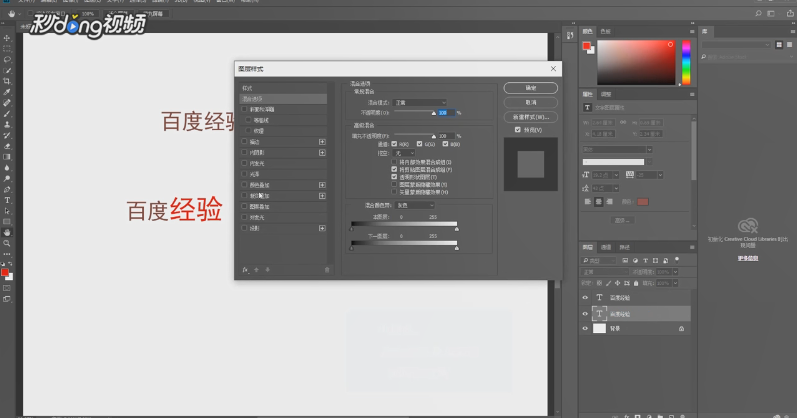Viewport: 797px width, 418px height.
Task: Open the Layers panel menu
Action: coord(691,247)
